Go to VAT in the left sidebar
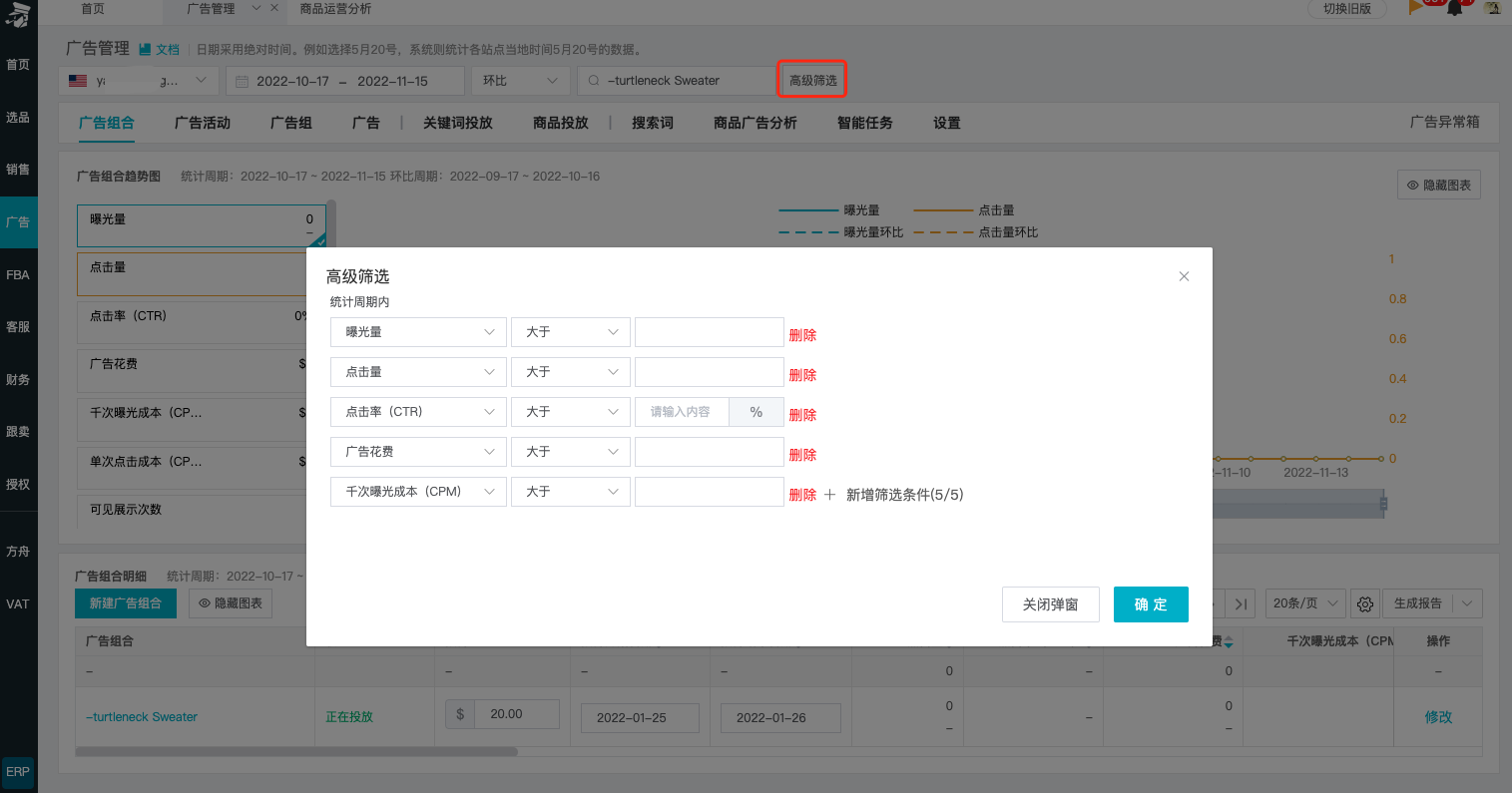 [x=18, y=603]
